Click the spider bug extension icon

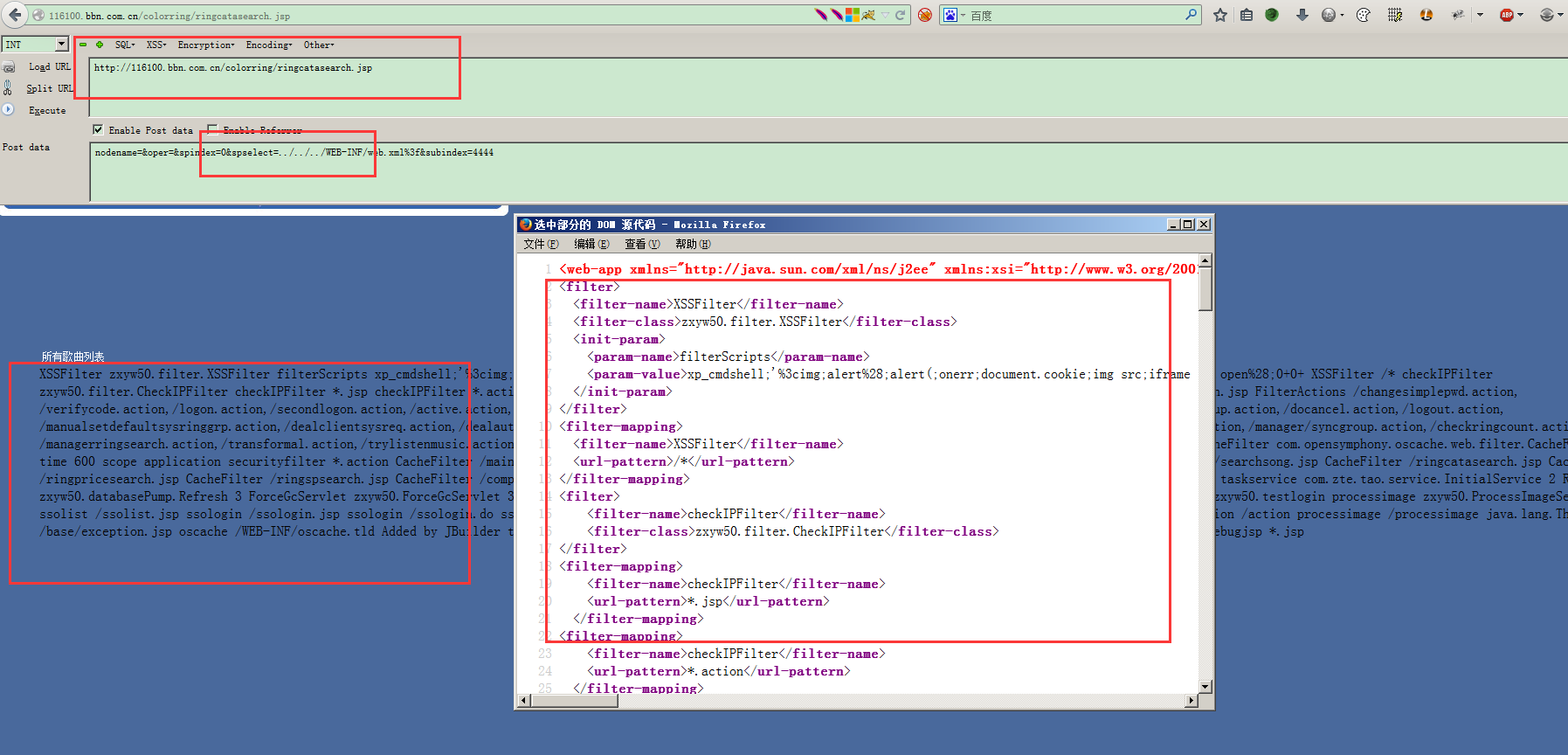pyautogui.click(x=1458, y=15)
